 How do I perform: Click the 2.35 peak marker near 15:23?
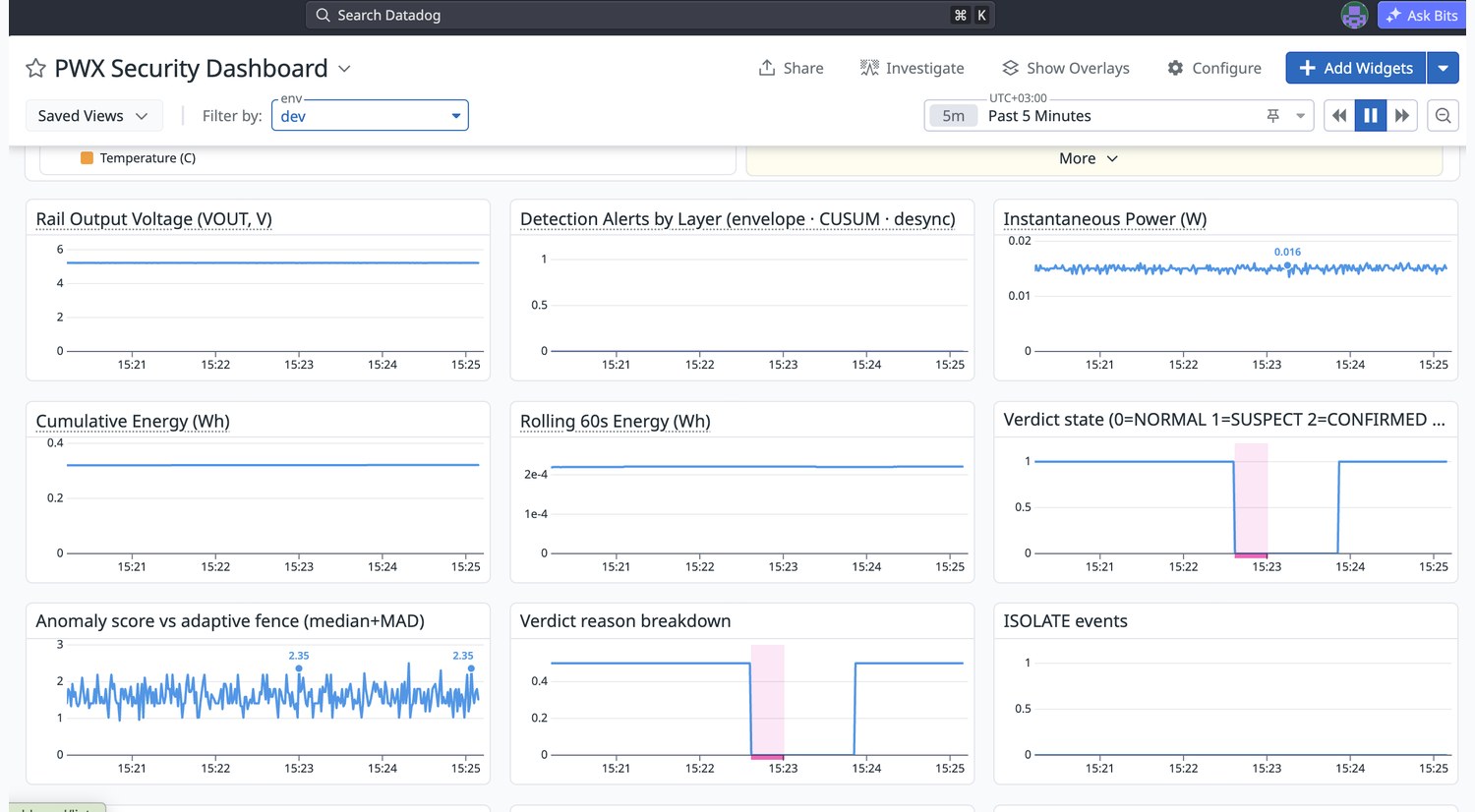(299, 668)
